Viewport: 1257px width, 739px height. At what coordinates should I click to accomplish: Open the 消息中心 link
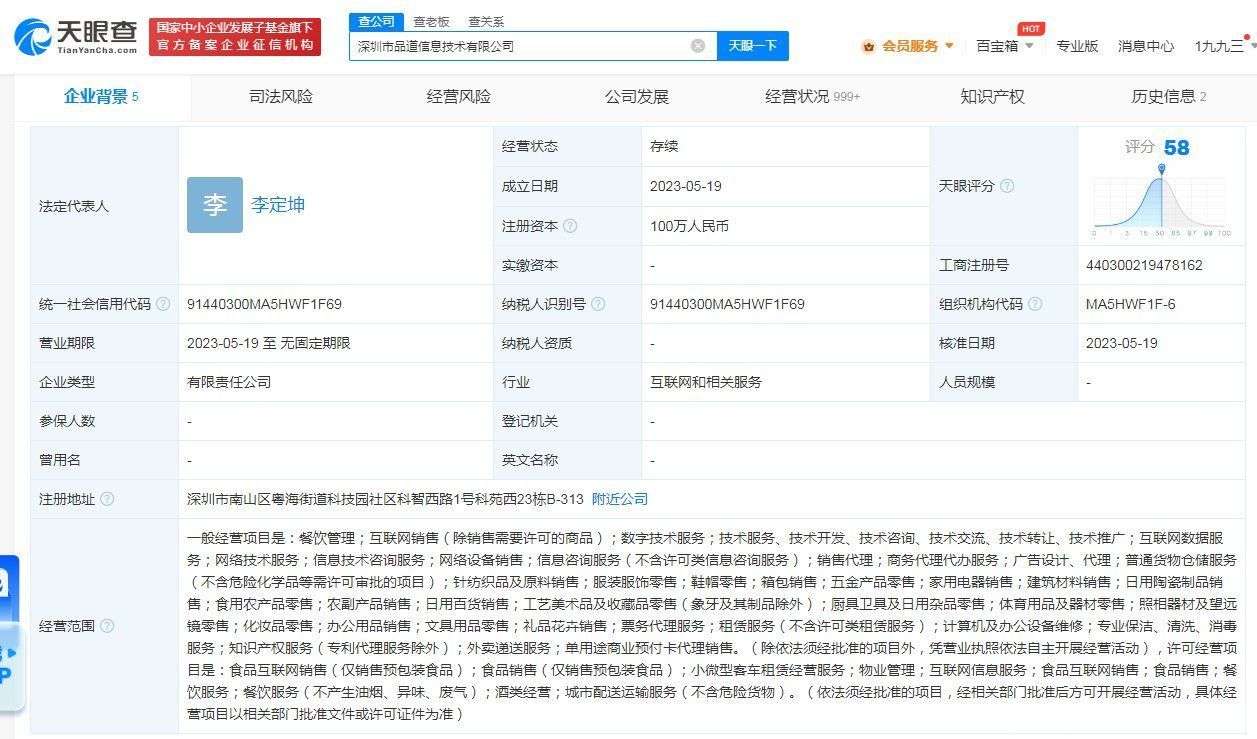click(x=1146, y=46)
